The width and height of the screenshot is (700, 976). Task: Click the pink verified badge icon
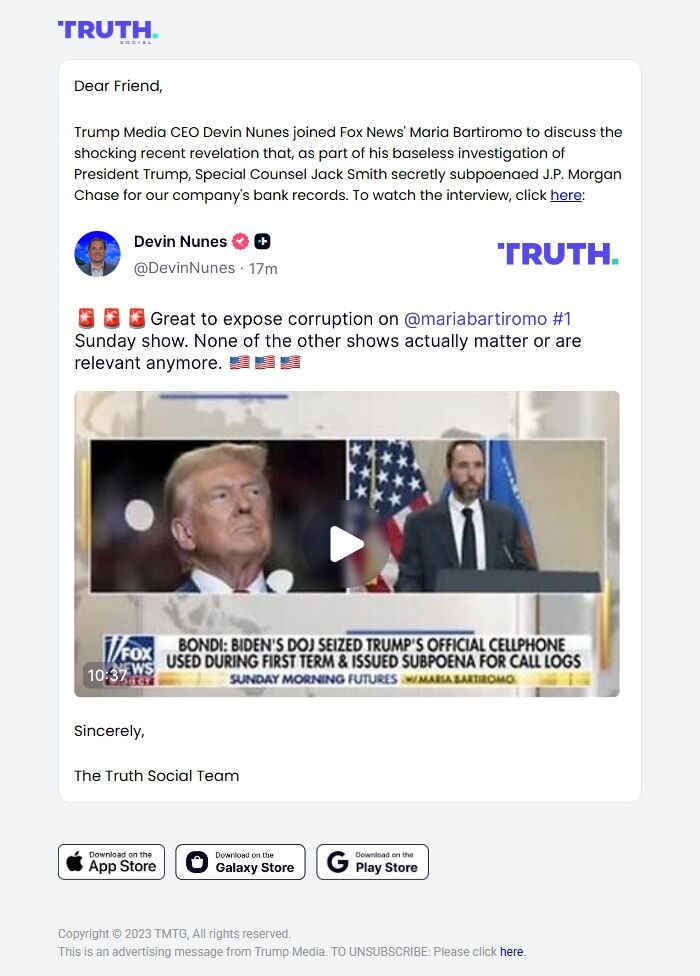click(x=240, y=242)
